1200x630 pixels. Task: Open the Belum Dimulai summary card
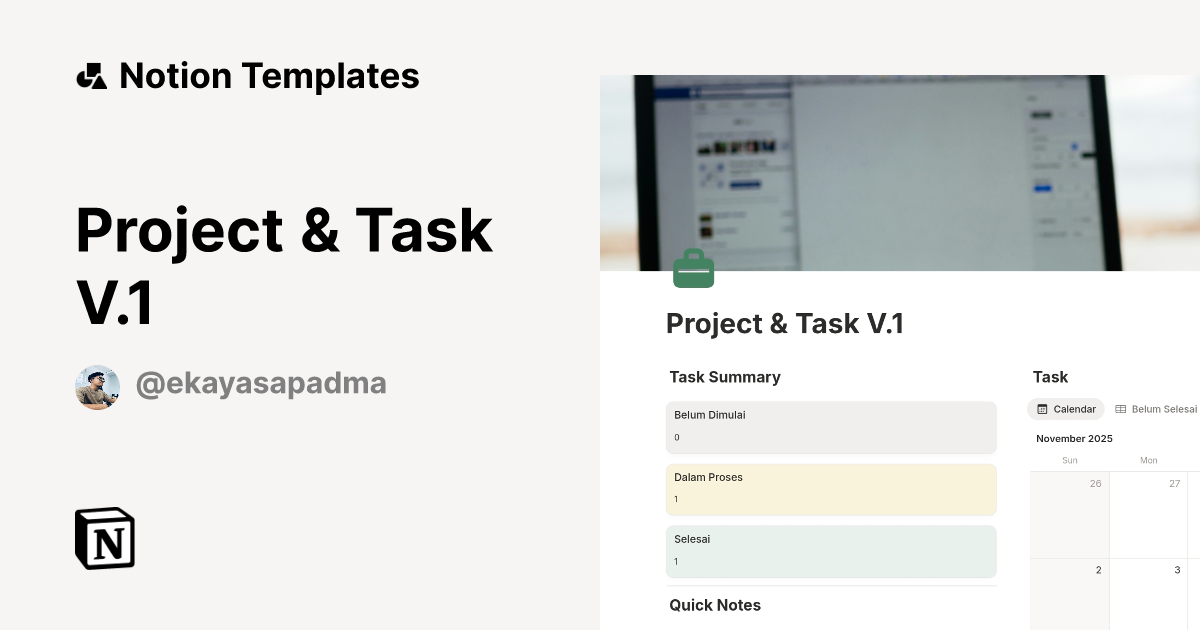point(831,427)
